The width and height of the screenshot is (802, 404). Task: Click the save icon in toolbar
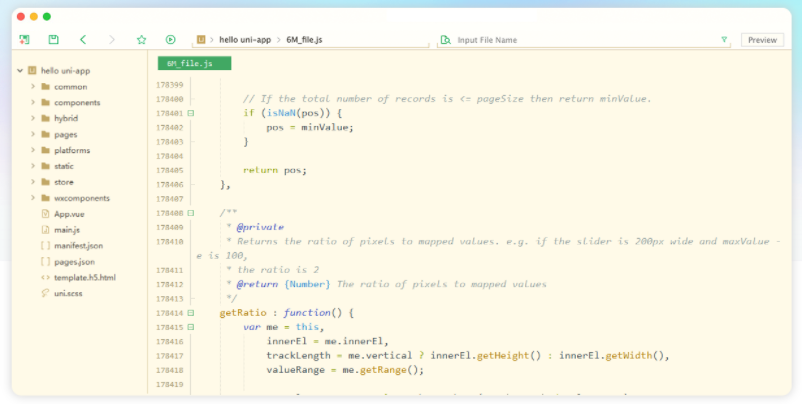[x=53, y=40]
